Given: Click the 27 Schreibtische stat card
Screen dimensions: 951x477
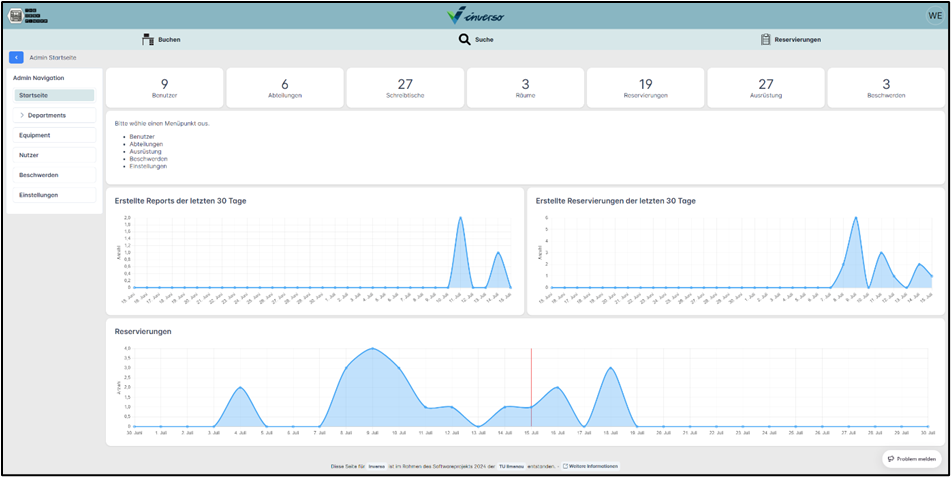Looking at the screenshot, I should 405,87.
